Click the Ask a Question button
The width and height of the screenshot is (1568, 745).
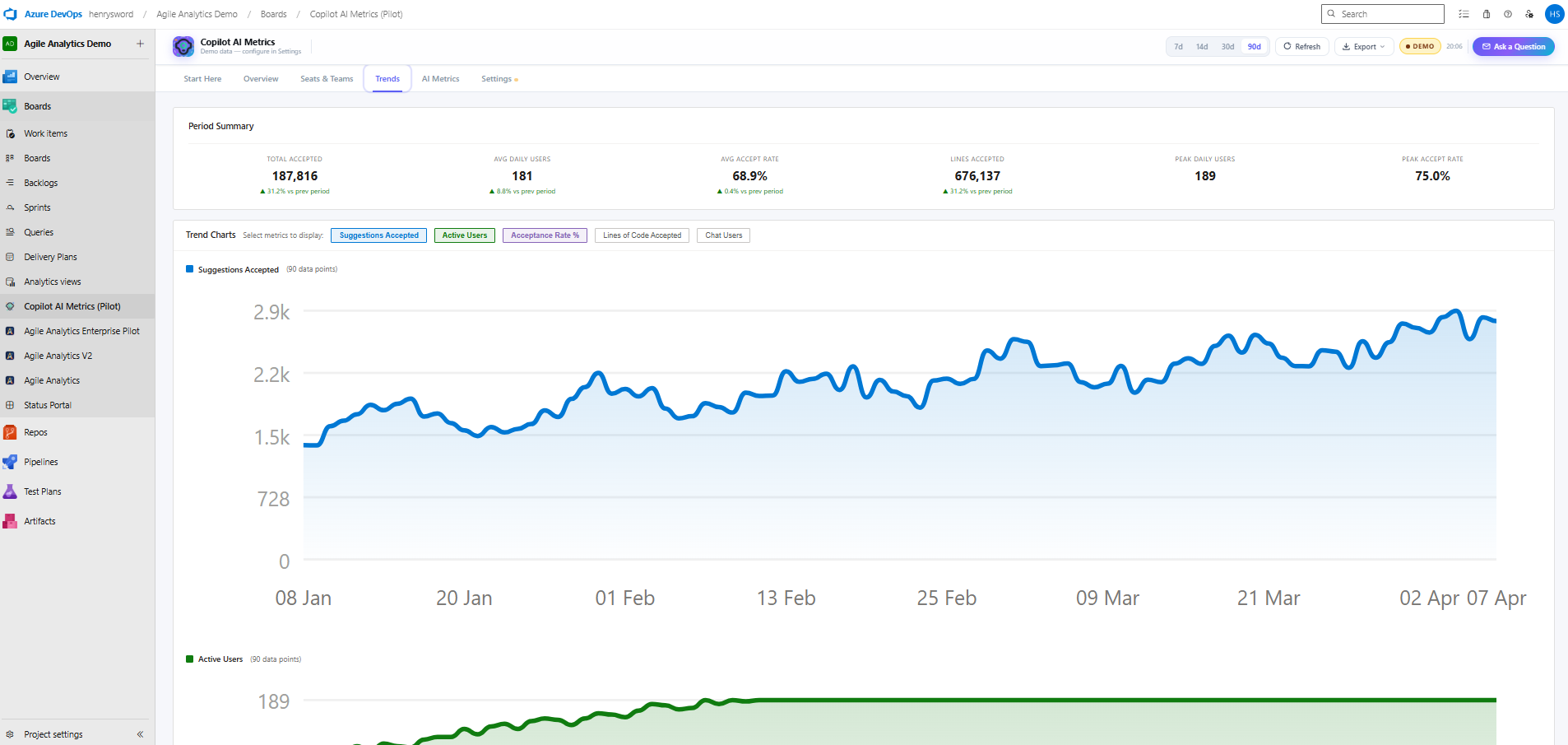coord(1513,46)
